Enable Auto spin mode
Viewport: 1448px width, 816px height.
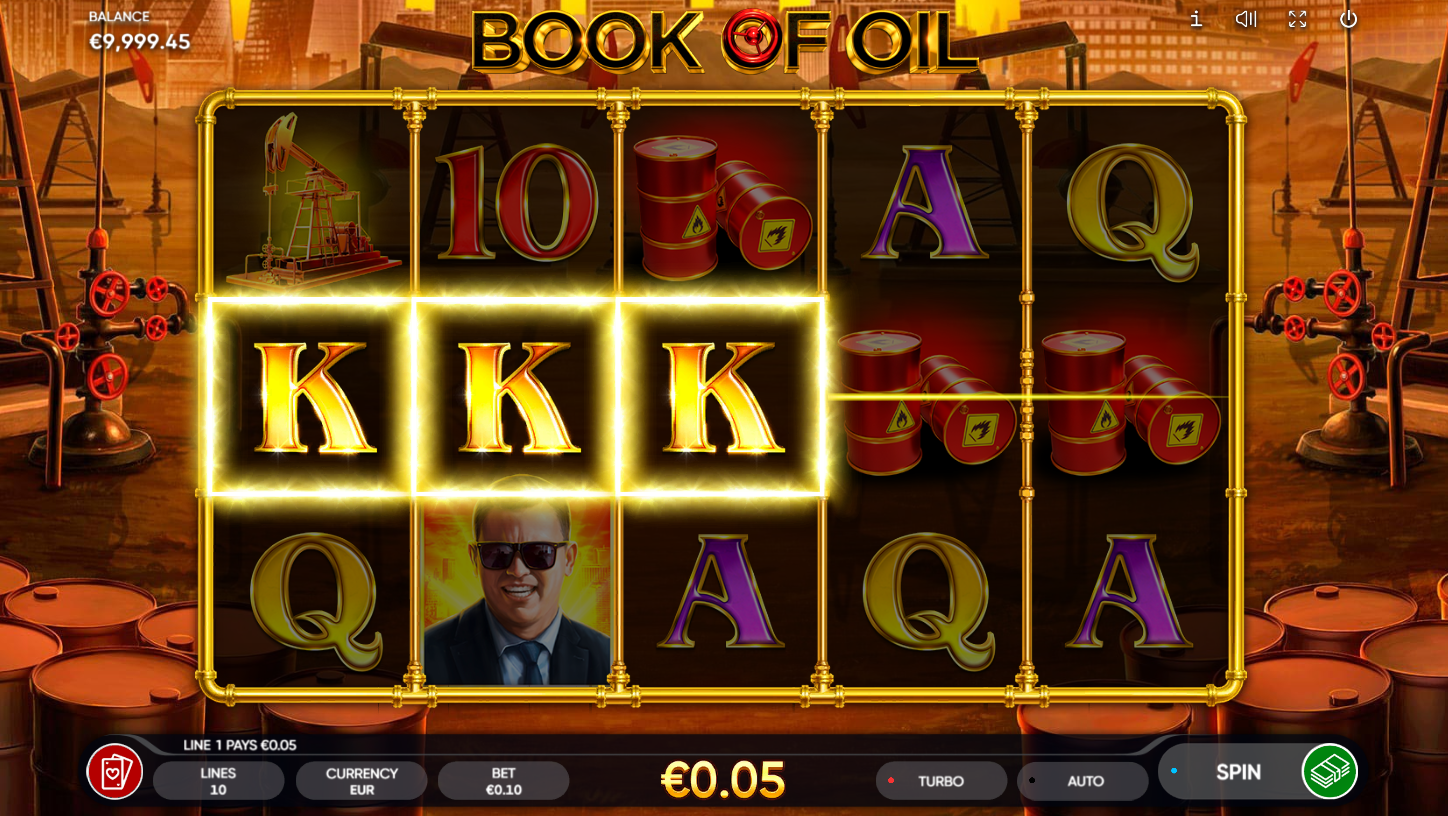coord(1083,781)
